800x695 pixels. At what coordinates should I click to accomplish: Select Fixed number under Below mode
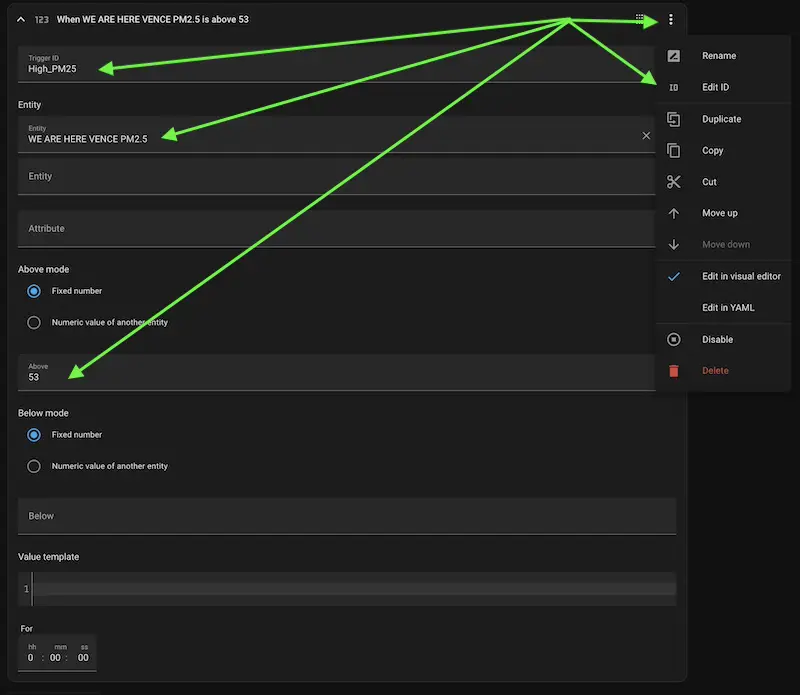coord(34,435)
